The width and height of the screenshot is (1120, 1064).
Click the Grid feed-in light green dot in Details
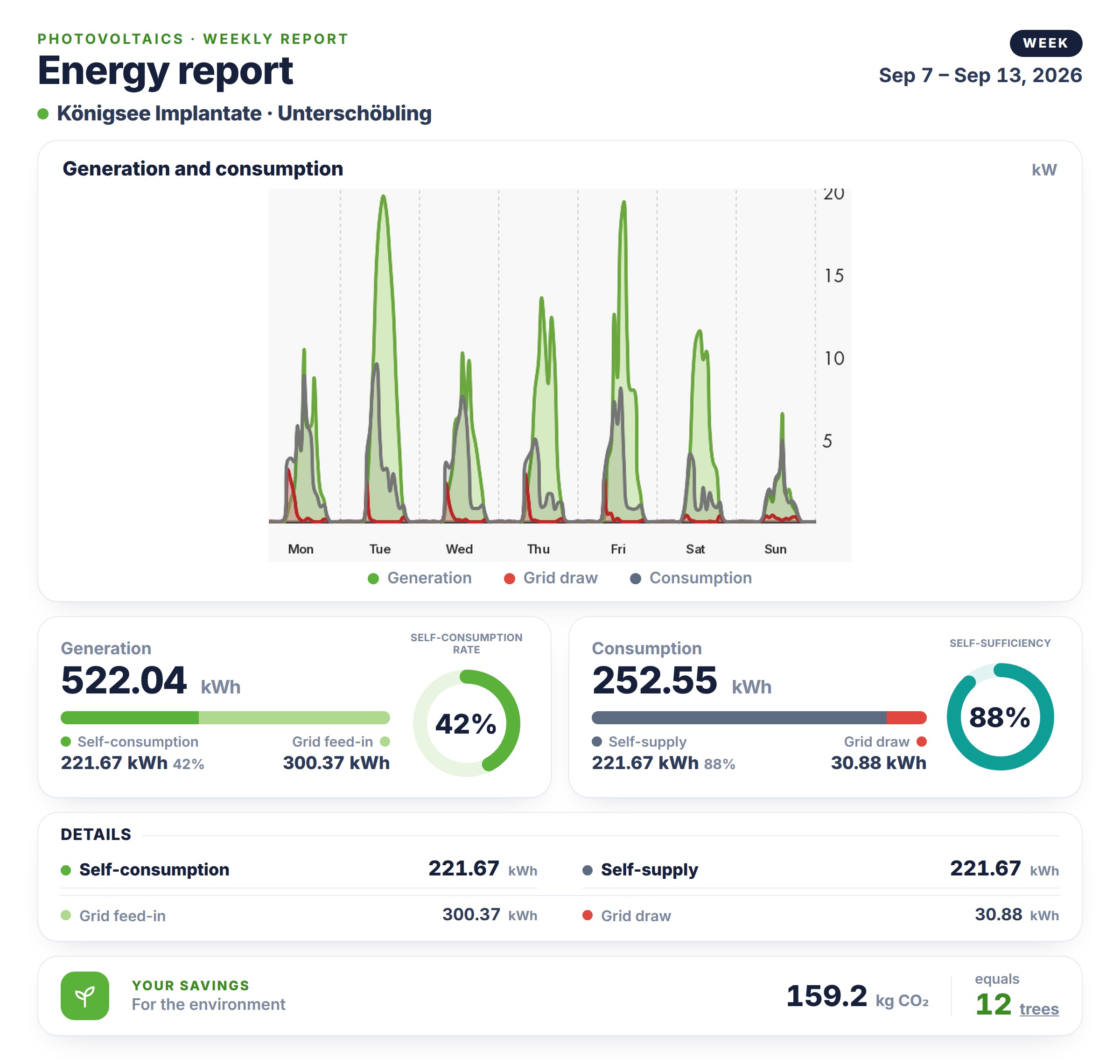(66, 916)
